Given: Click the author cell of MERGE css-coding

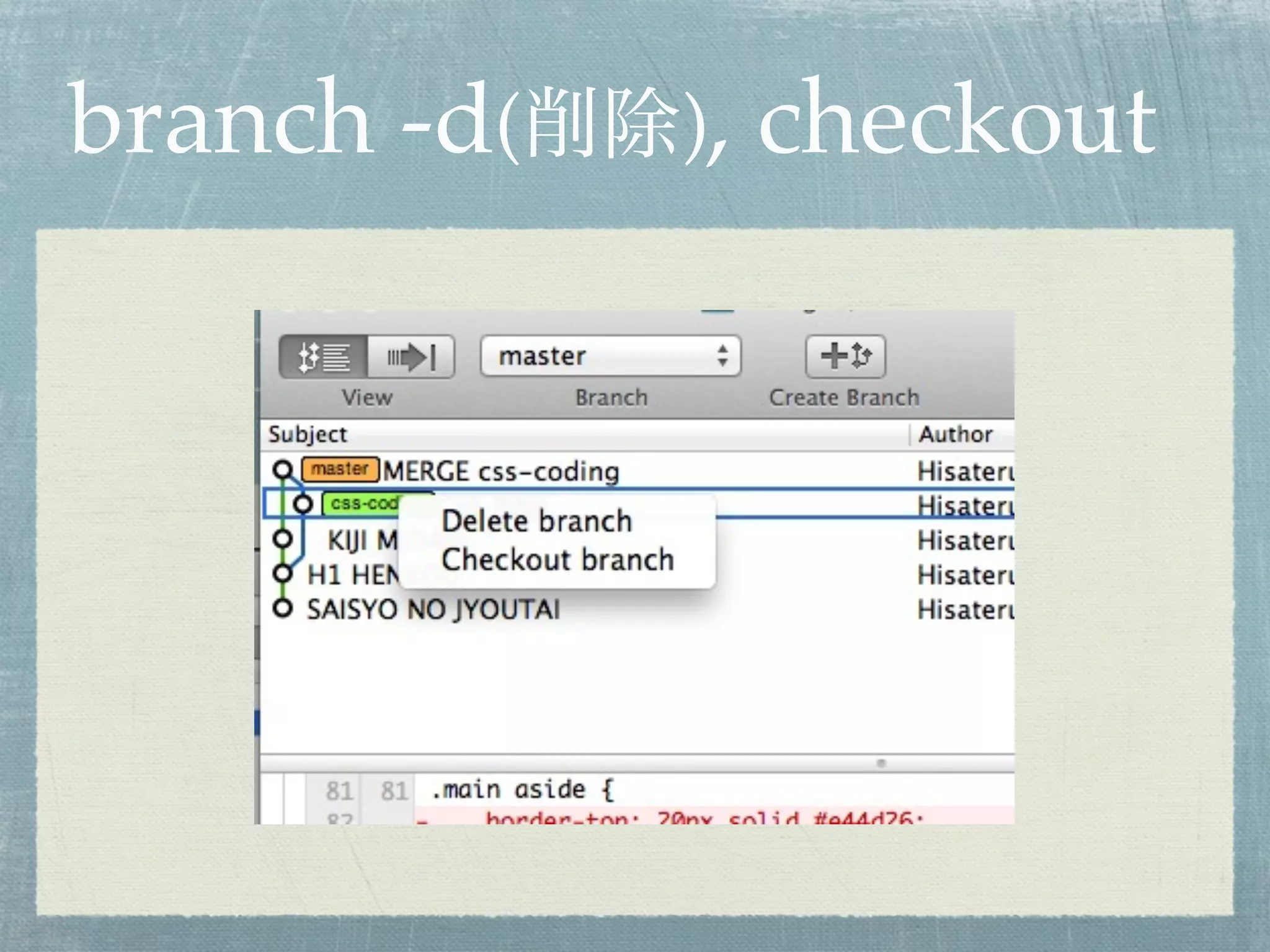Looking at the screenshot, I should point(966,472).
